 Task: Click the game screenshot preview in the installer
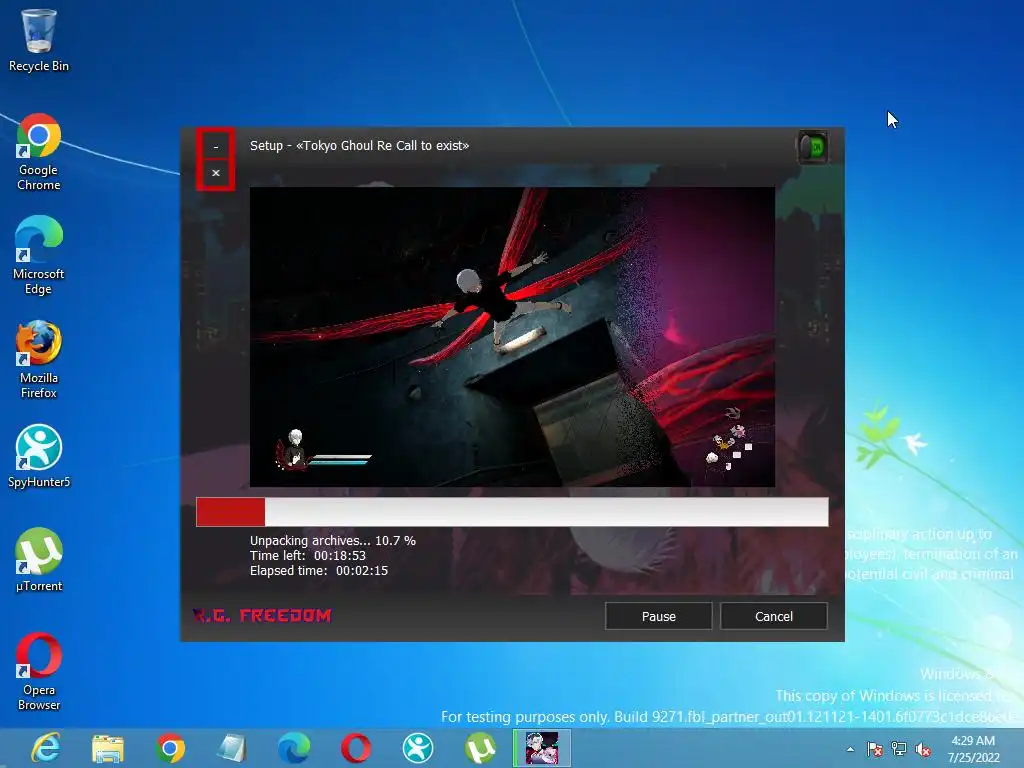(512, 337)
